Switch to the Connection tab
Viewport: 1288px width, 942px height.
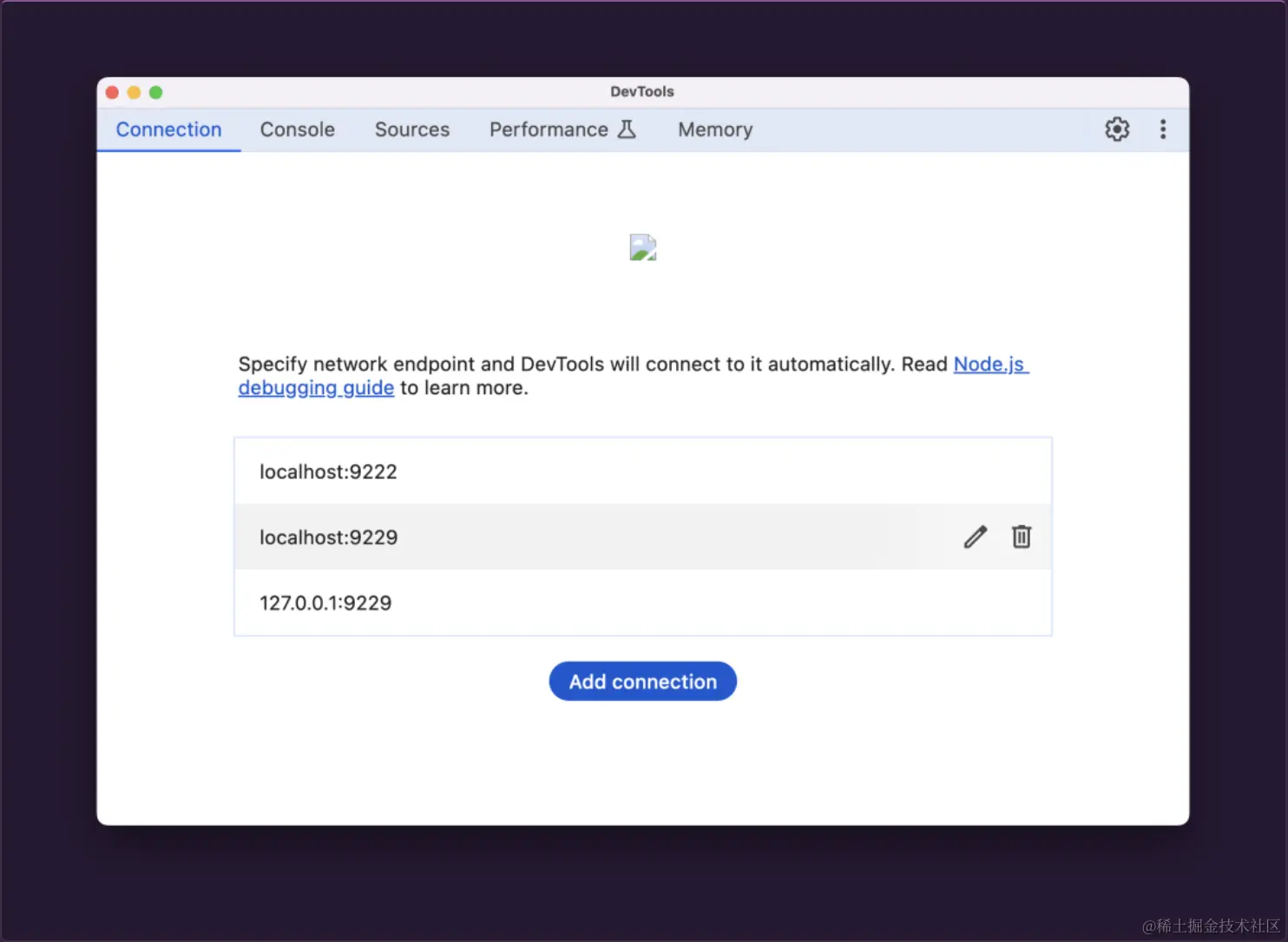[x=169, y=129]
